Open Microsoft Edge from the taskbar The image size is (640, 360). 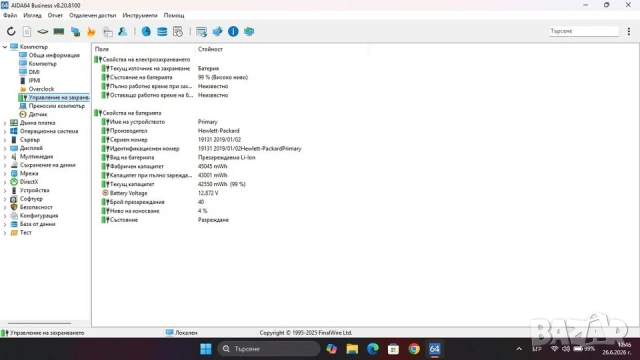pos(373,349)
